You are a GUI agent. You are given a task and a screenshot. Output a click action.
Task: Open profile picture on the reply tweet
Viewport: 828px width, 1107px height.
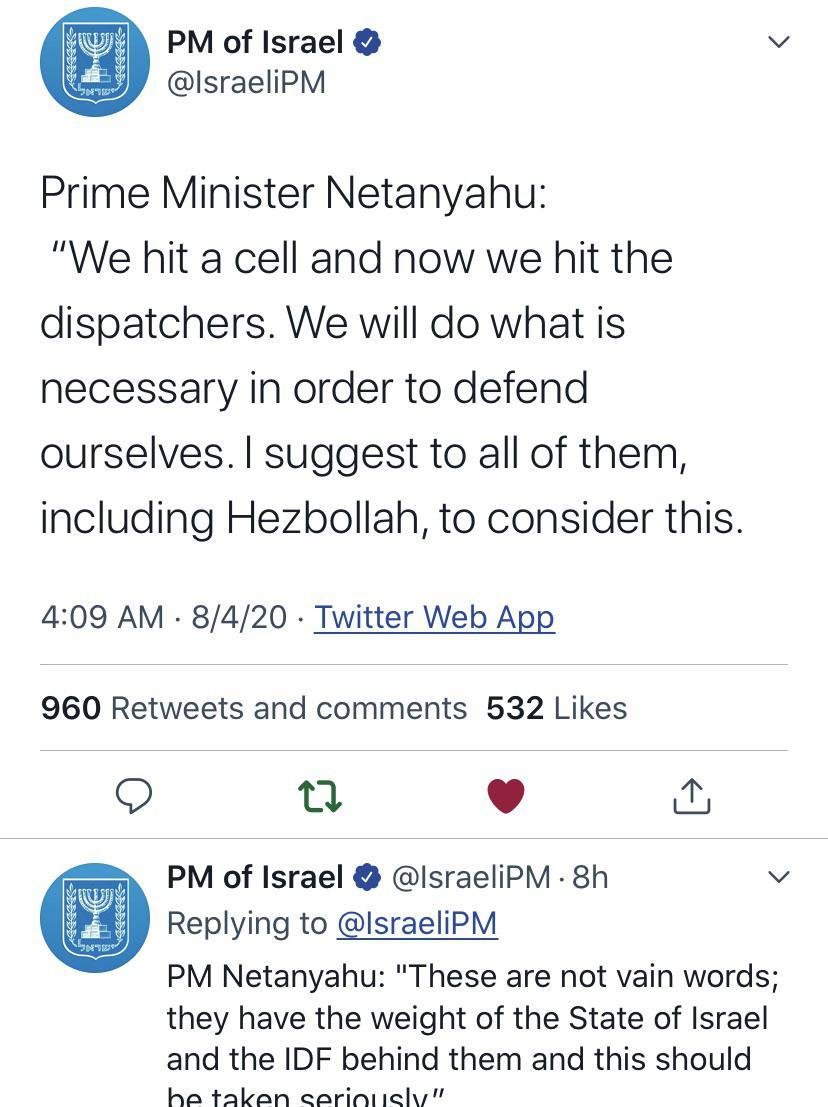(x=87, y=917)
